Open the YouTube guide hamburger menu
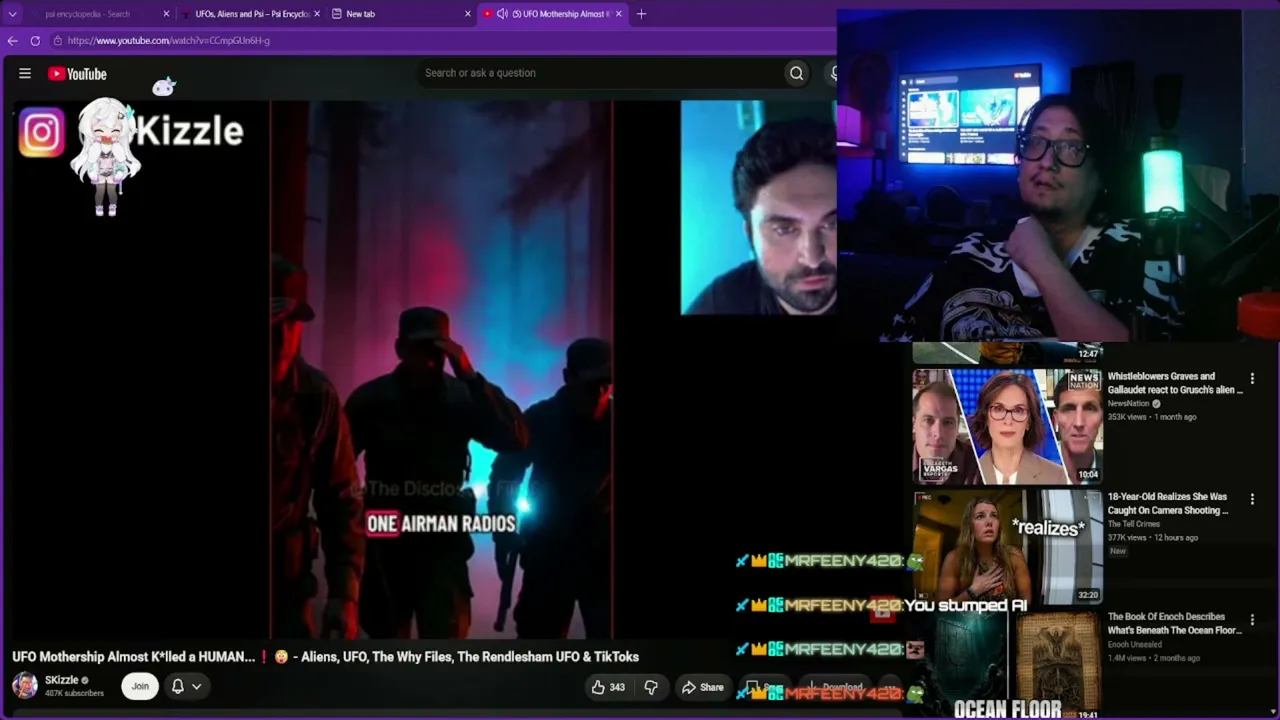 pyautogui.click(x=25, y=73)
